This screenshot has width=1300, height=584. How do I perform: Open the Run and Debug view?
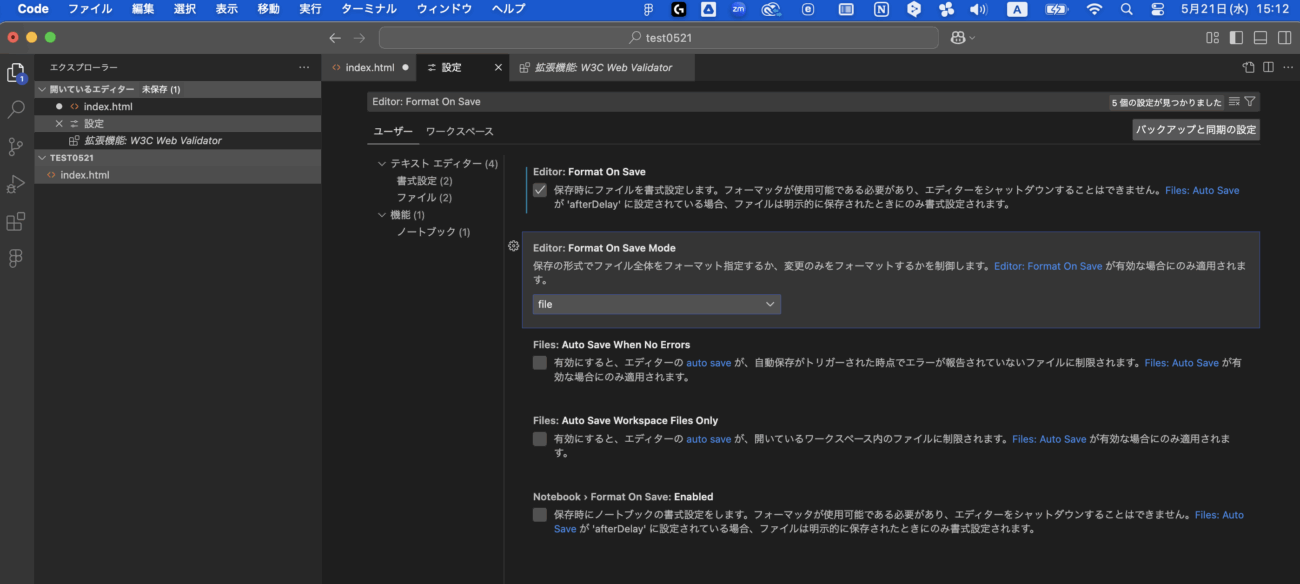[x=16, y=184]
